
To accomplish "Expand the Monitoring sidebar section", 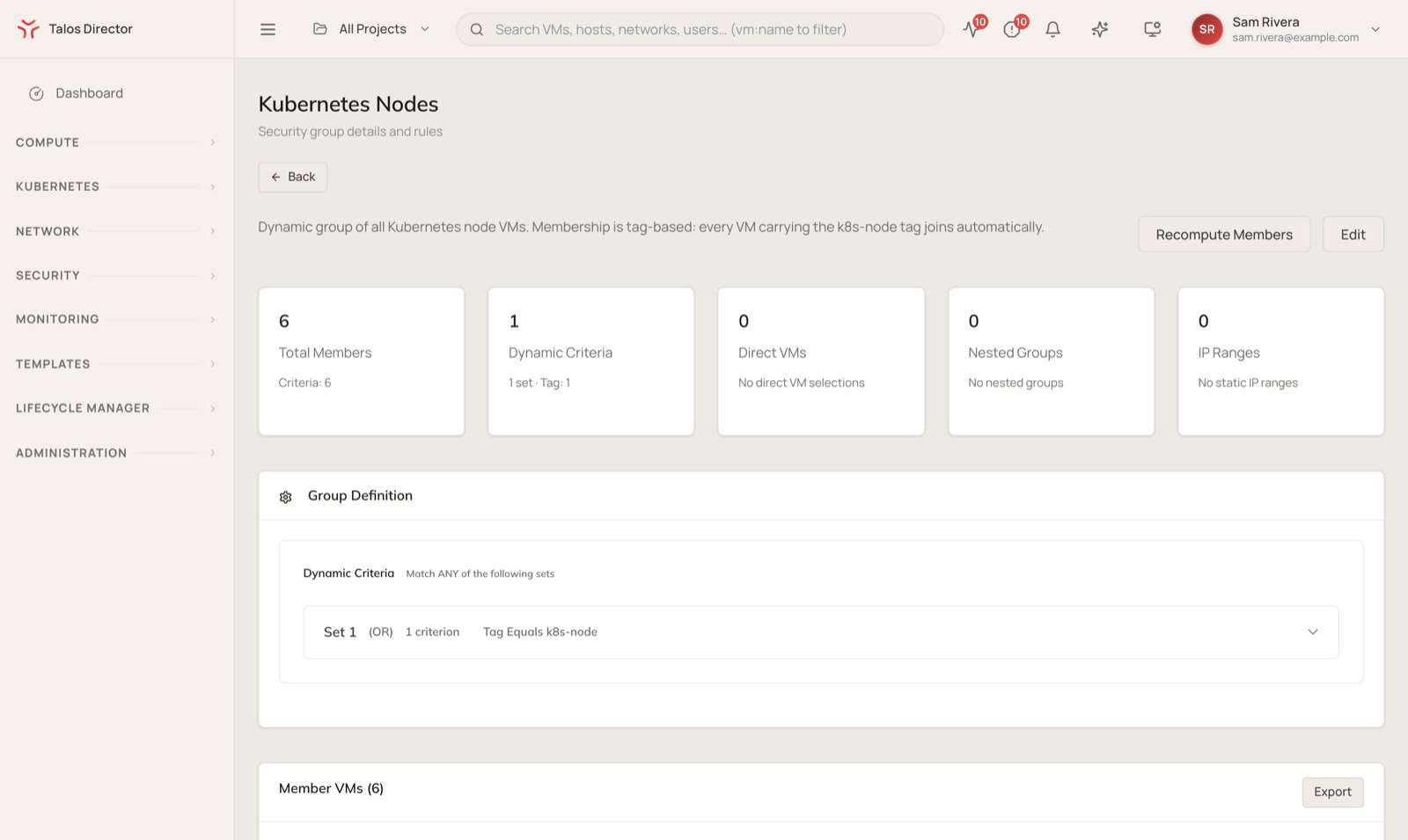I will point(116,319).
